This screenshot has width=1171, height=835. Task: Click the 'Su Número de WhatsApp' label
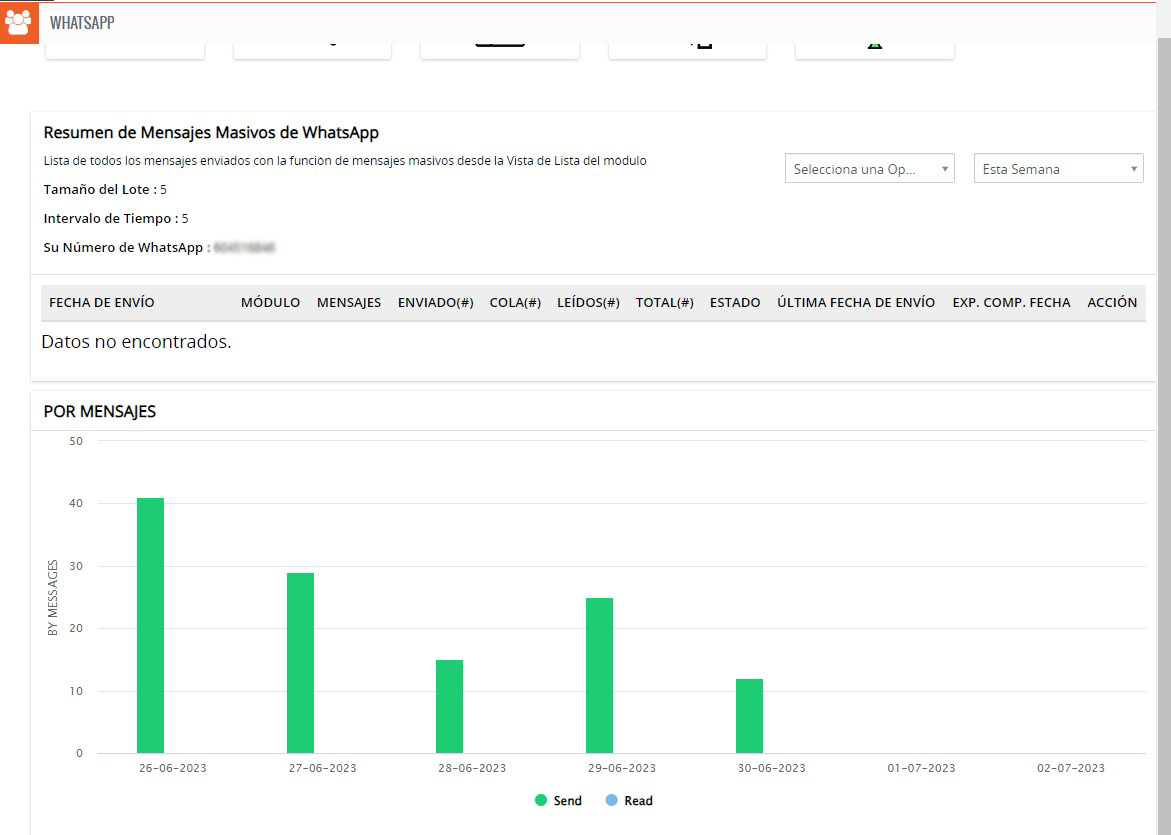point(123,248)
